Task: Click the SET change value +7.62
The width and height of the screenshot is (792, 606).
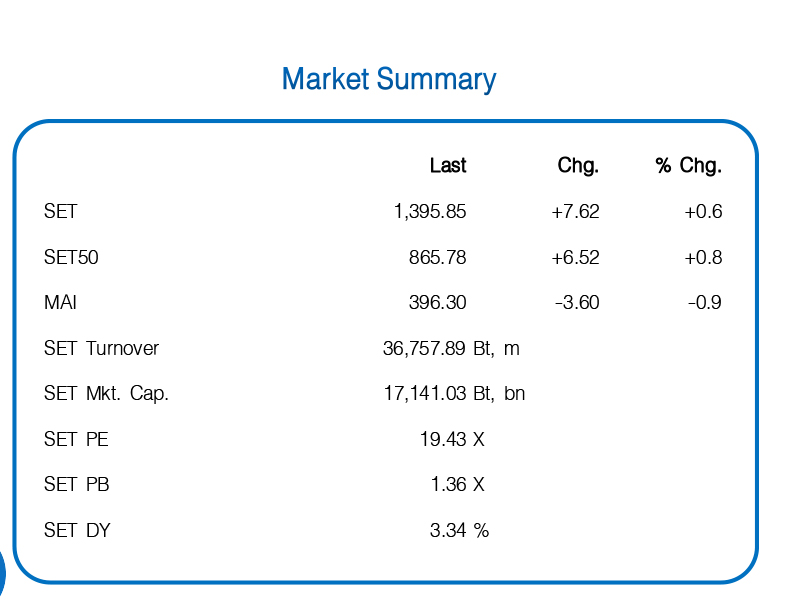Action: pos(575,212)
